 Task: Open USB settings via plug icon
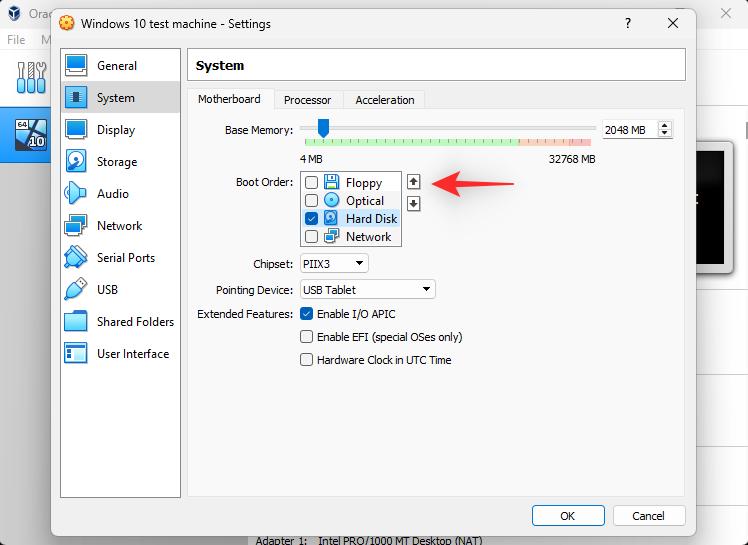click(75, 289)
